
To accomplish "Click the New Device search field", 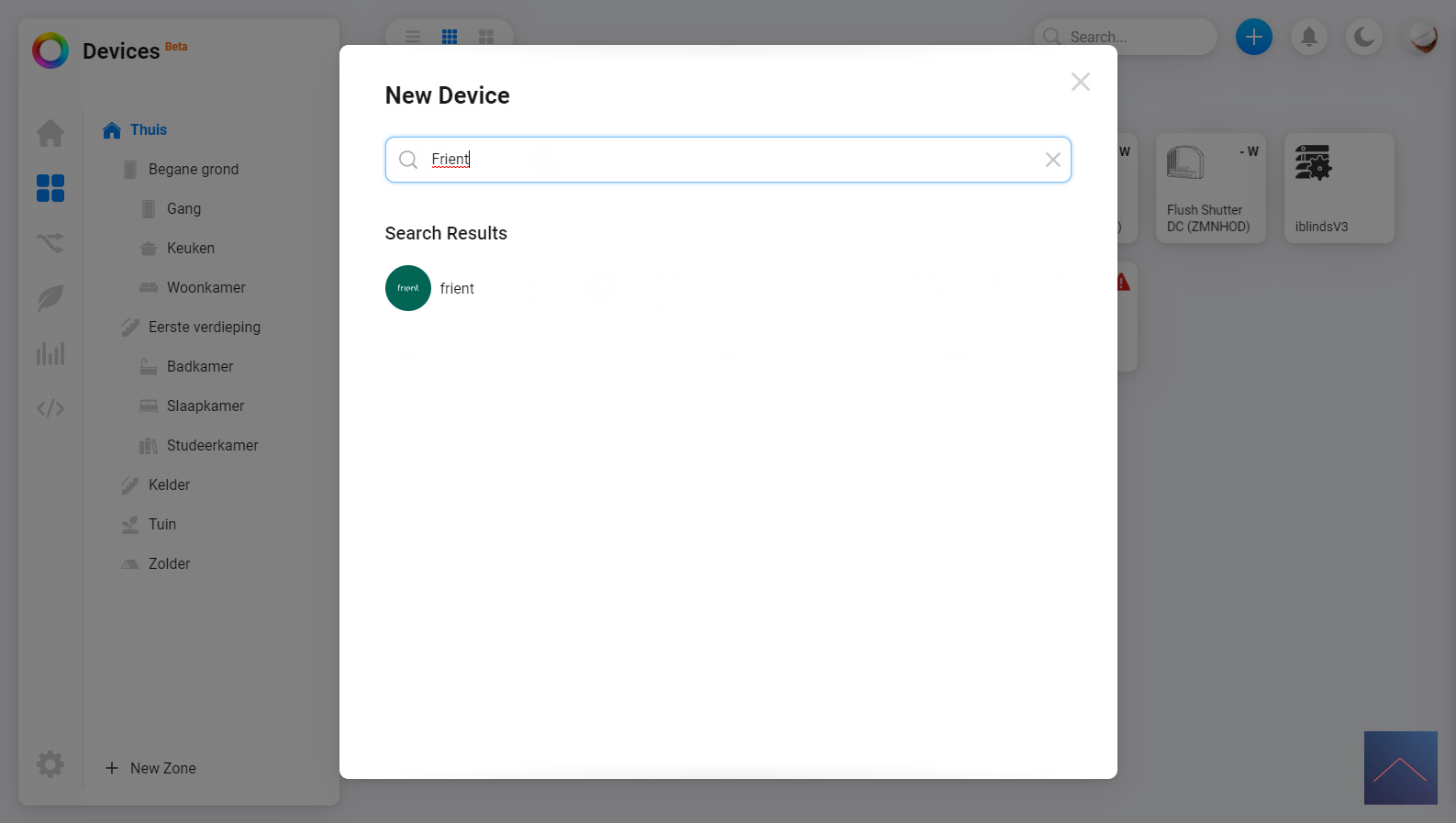I will [728, 160].
